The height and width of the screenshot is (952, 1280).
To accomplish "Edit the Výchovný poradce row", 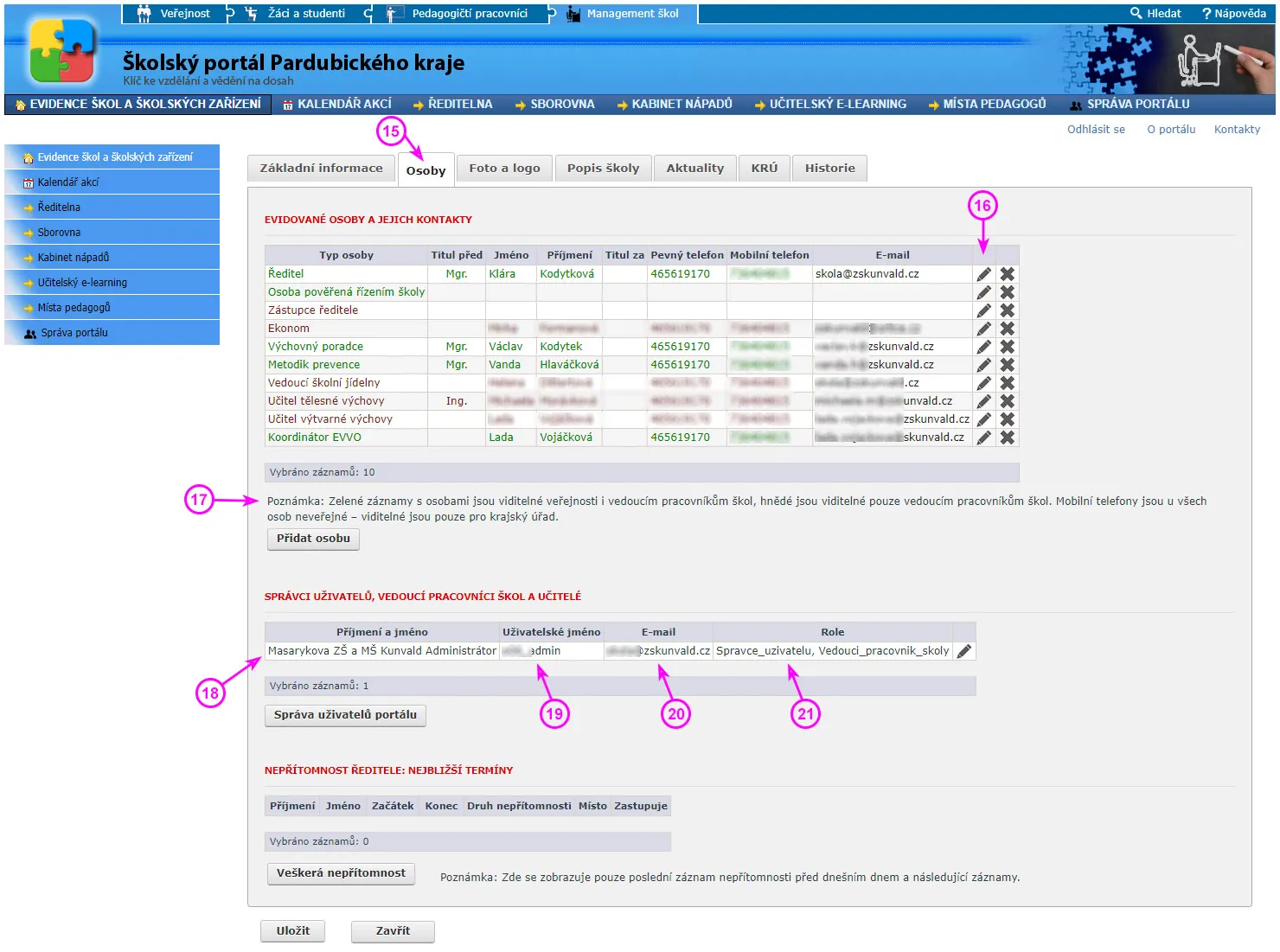I will 983,347.
